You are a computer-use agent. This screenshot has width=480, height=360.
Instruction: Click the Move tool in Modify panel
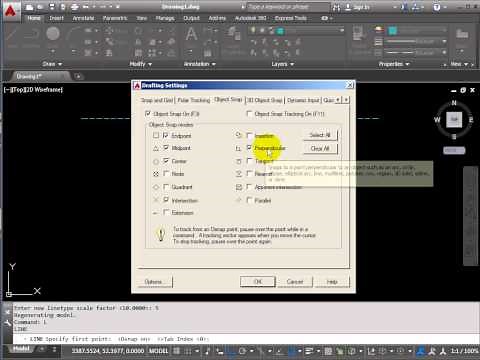point(109,31)
